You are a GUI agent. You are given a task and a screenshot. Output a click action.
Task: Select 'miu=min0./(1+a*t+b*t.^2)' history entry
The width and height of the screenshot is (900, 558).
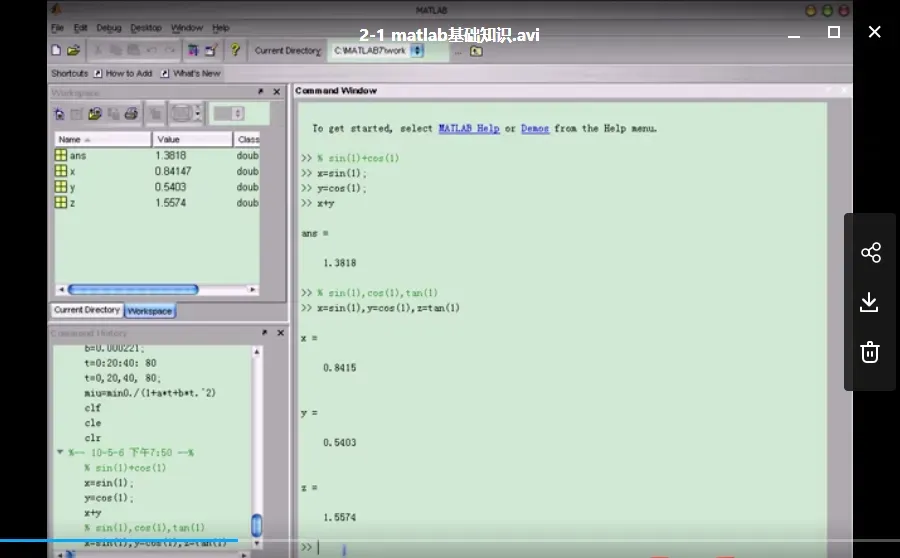pos(150,393)
